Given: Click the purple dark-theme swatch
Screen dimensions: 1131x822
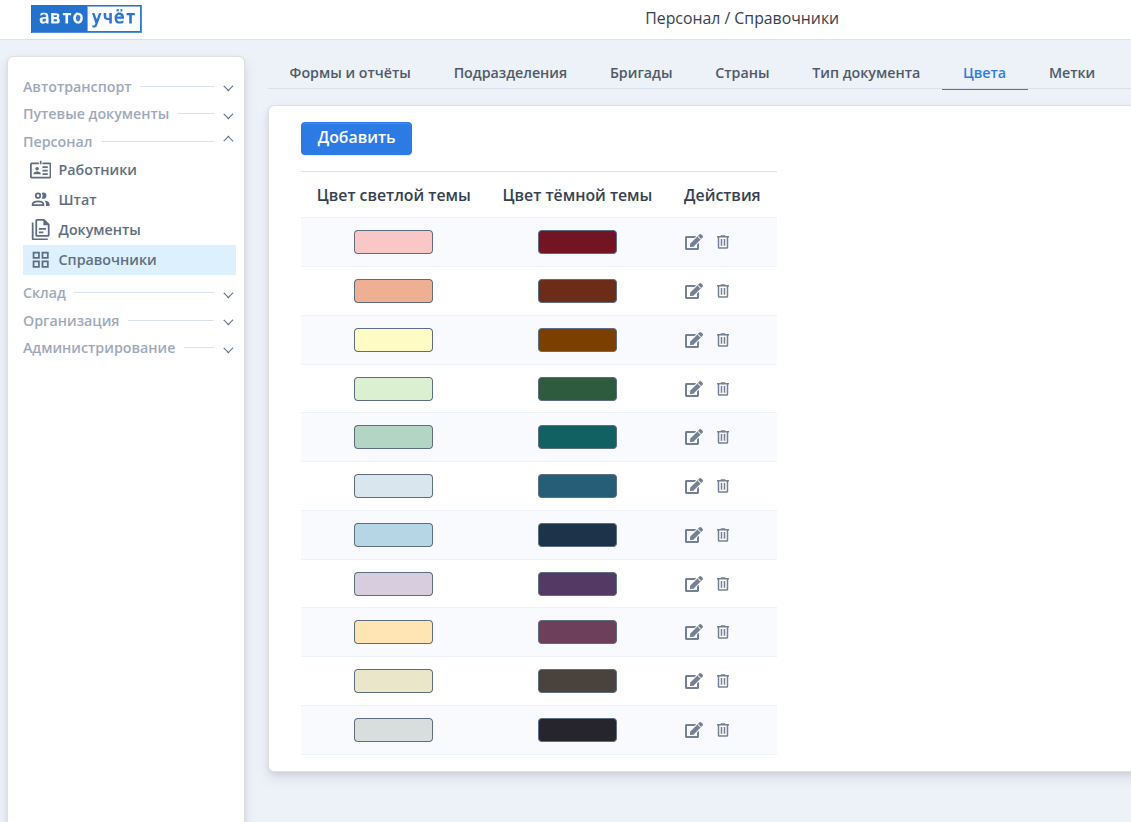Looking at the screenshot, I should 577,584.
